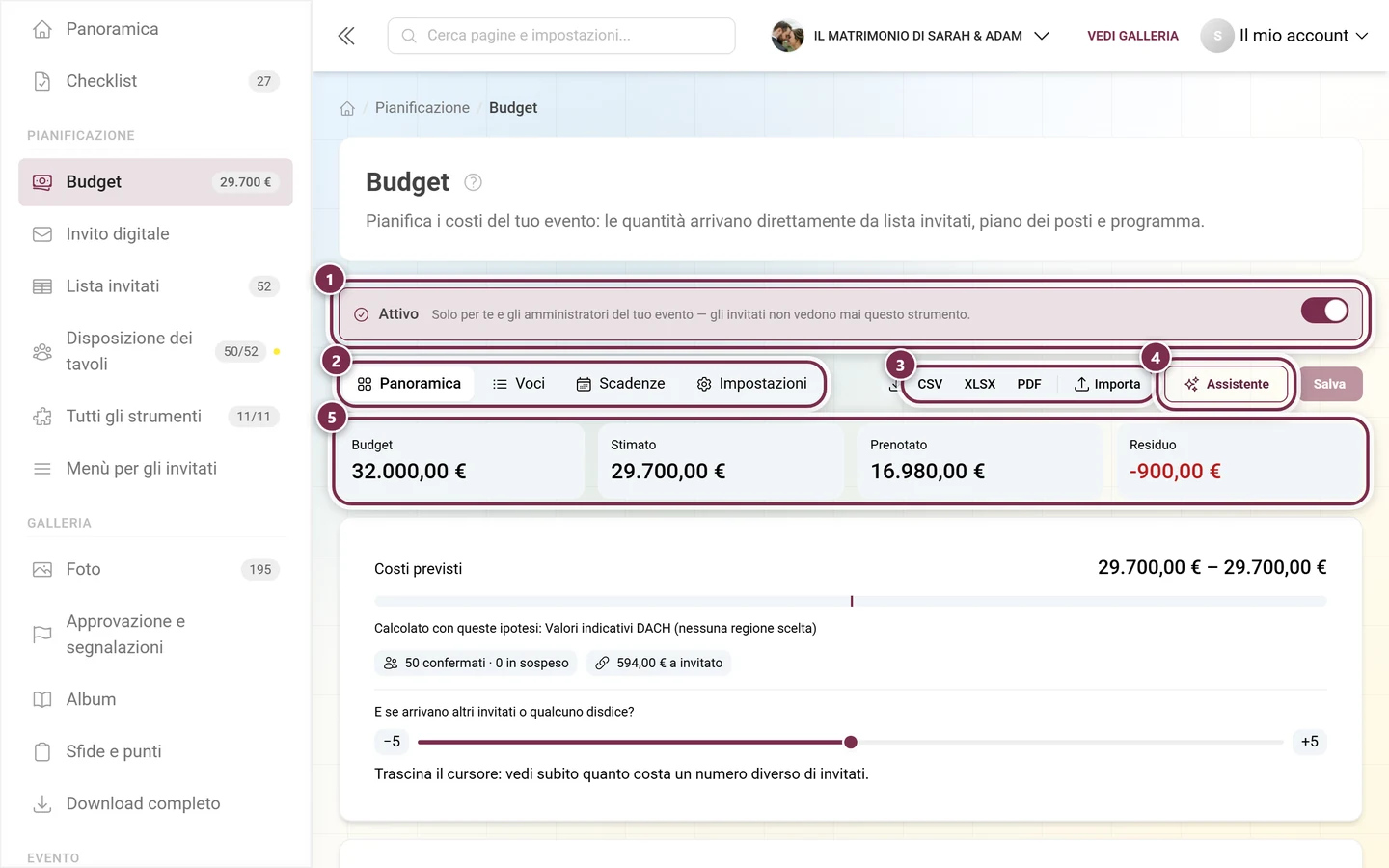Click the Approvazione e segnalazioni flag icon

(x=42, y=635)
